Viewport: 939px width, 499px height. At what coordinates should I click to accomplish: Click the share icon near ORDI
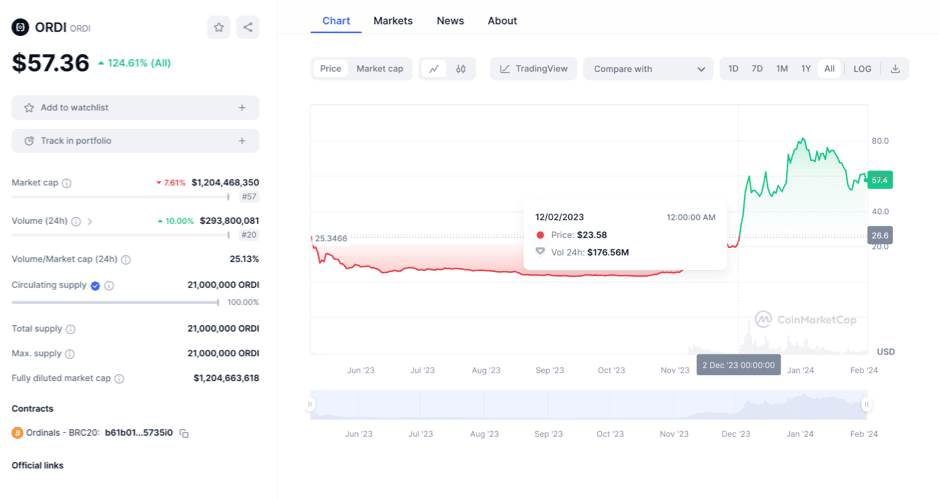point(247,27)
